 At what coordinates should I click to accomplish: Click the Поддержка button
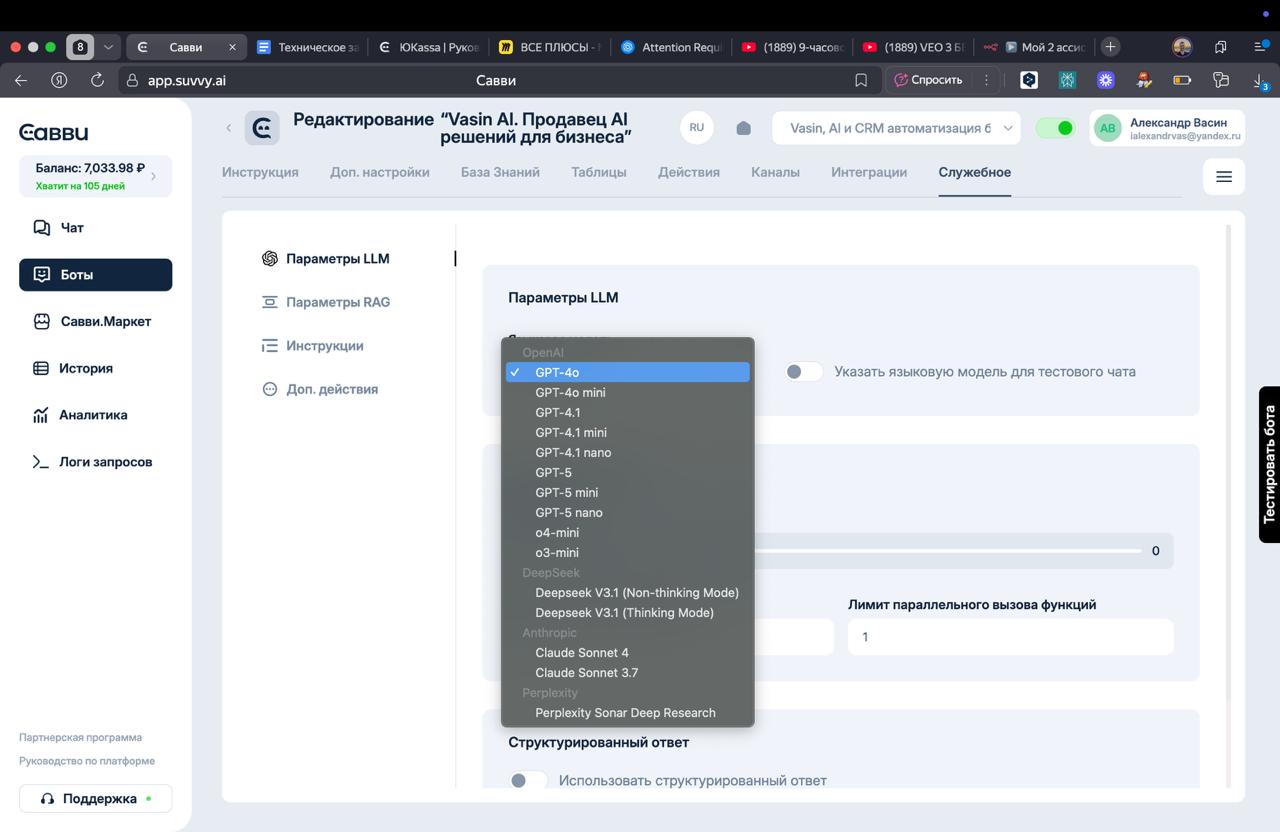point(95,799)
